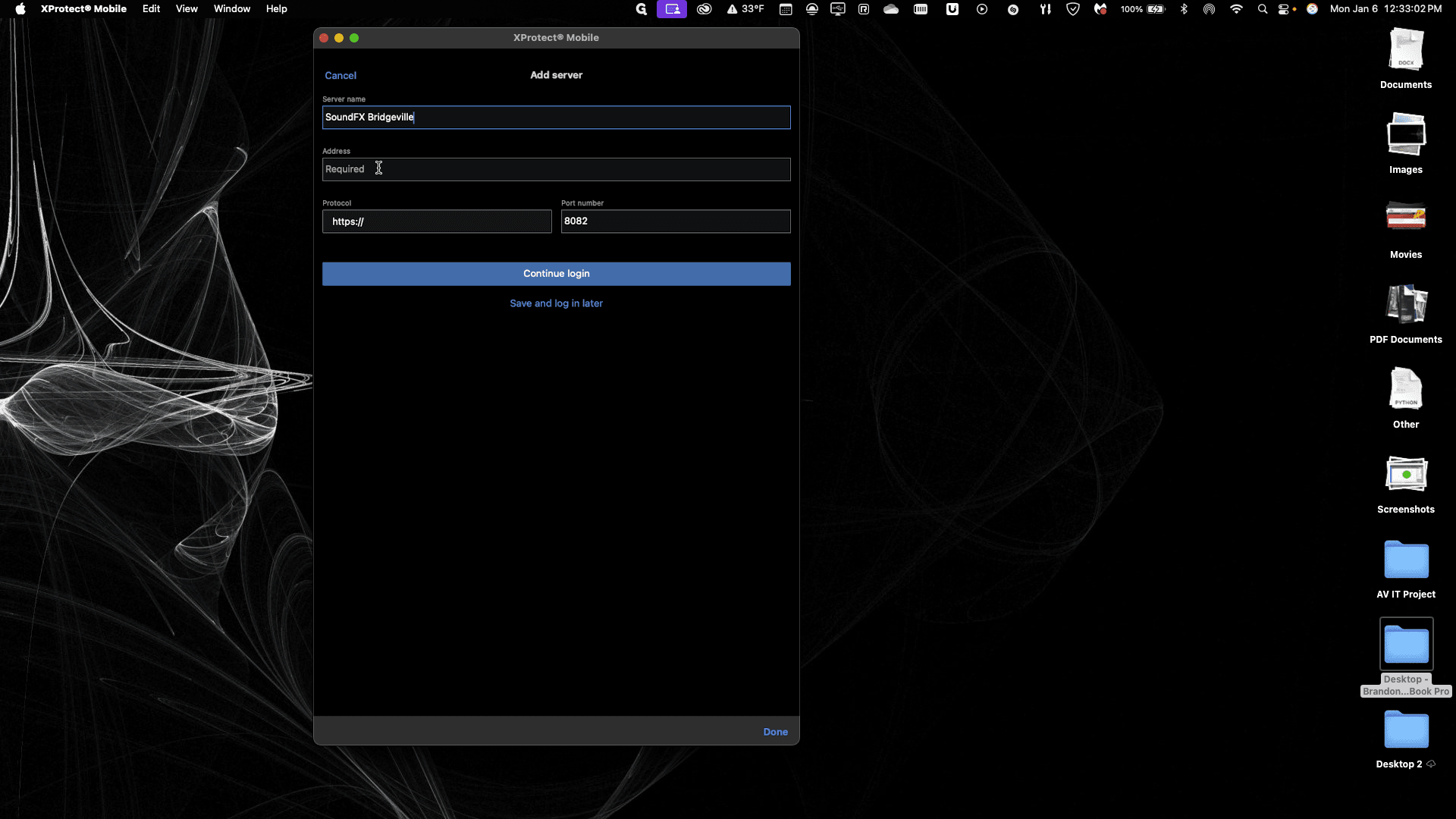Open the View menu
Screen dimensions: 1456x819
[x=187, y=9]
